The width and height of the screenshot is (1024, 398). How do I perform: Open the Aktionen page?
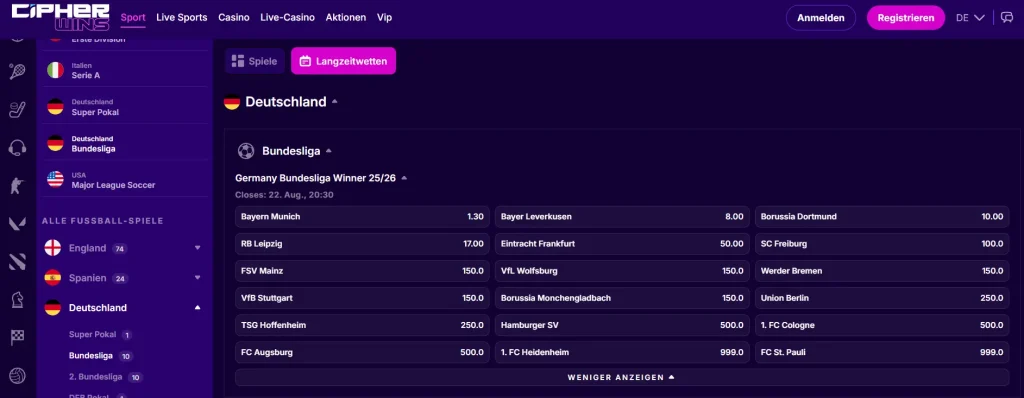click(345, 18)
